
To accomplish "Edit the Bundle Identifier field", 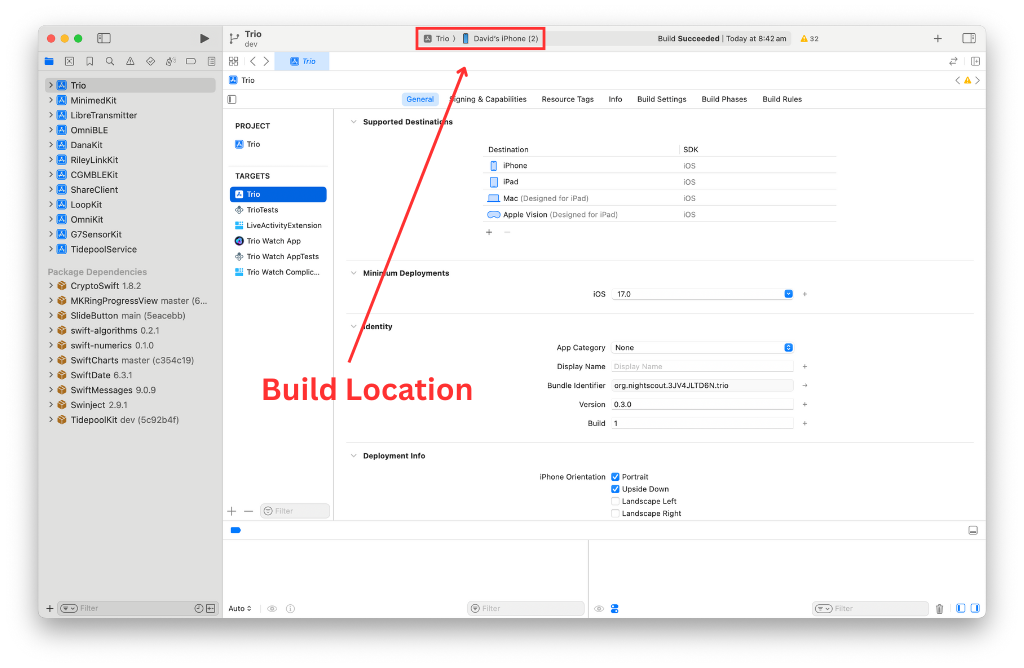I will 702,386.
